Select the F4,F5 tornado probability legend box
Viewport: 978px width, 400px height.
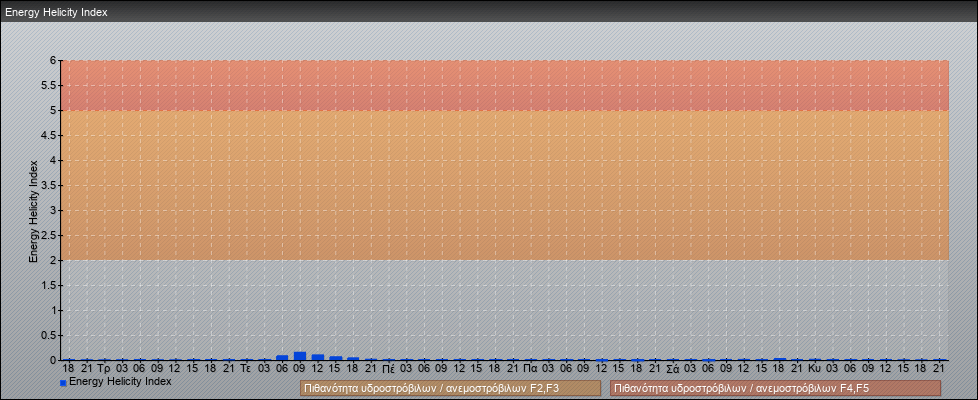775,388
